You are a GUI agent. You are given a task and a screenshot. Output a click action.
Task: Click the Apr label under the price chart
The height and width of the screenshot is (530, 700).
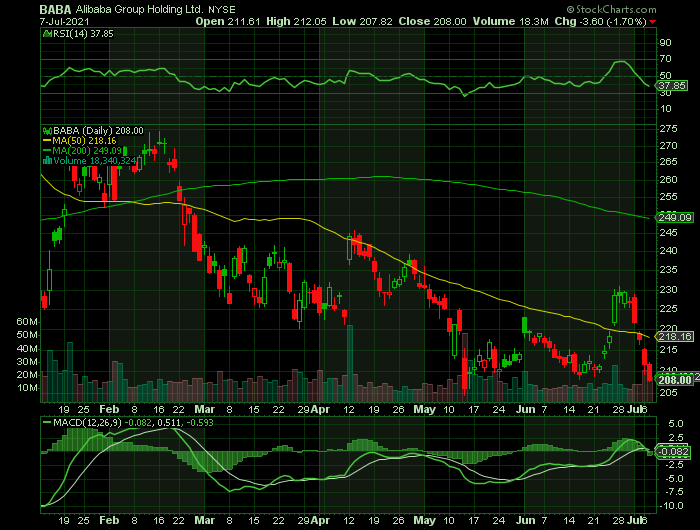(320, 409)
